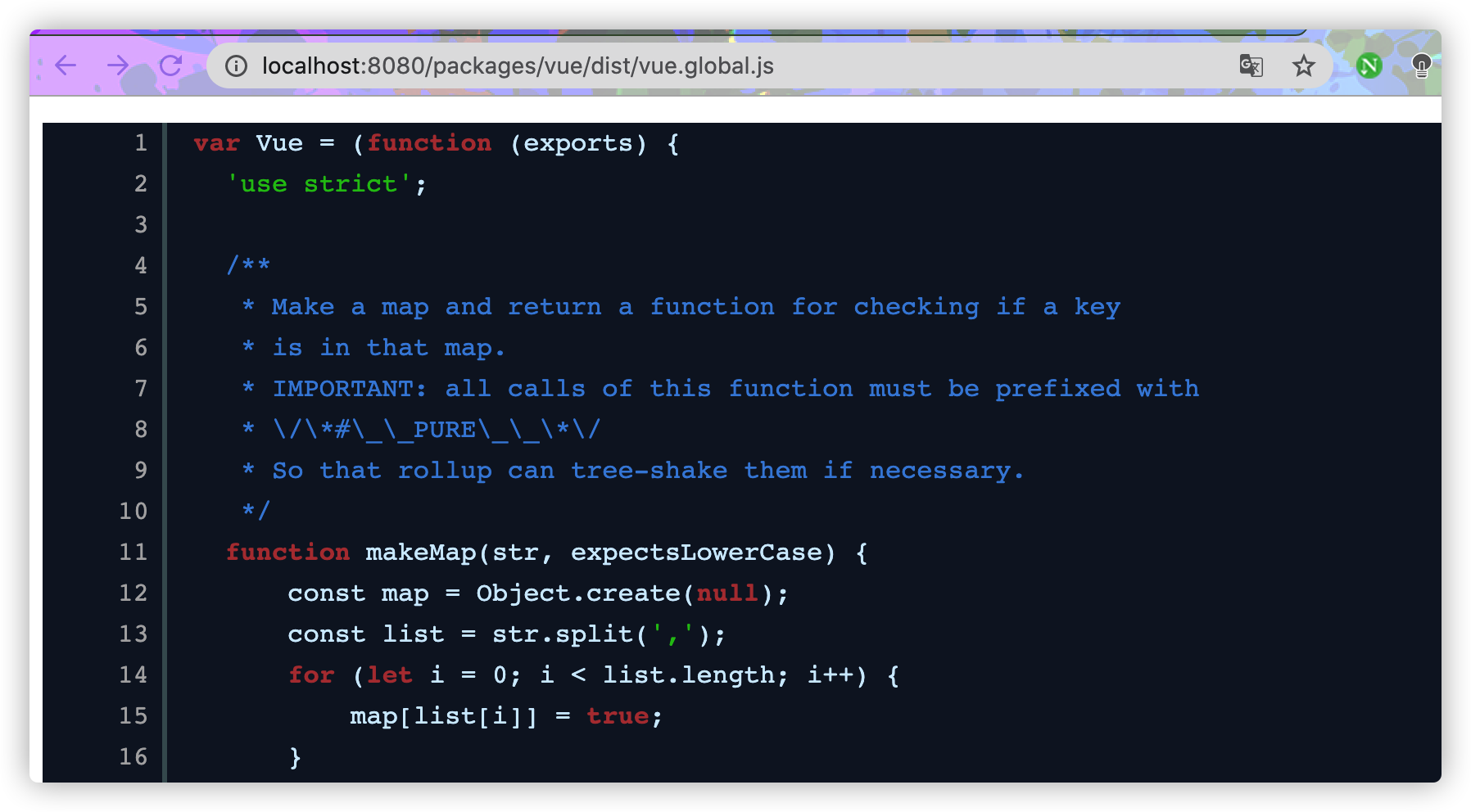This screenshot has height=812, width=1471.
Task: View site information icon in address bar
Action: click(x=236, y=65)
